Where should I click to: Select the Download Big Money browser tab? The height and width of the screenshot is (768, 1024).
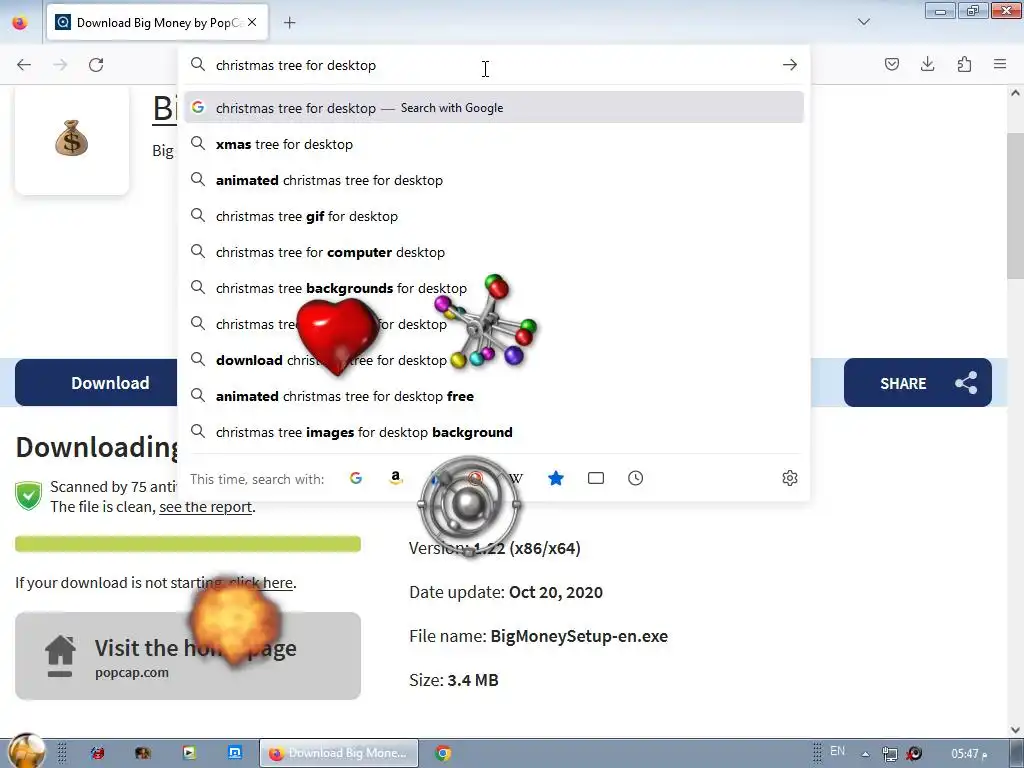157,23
